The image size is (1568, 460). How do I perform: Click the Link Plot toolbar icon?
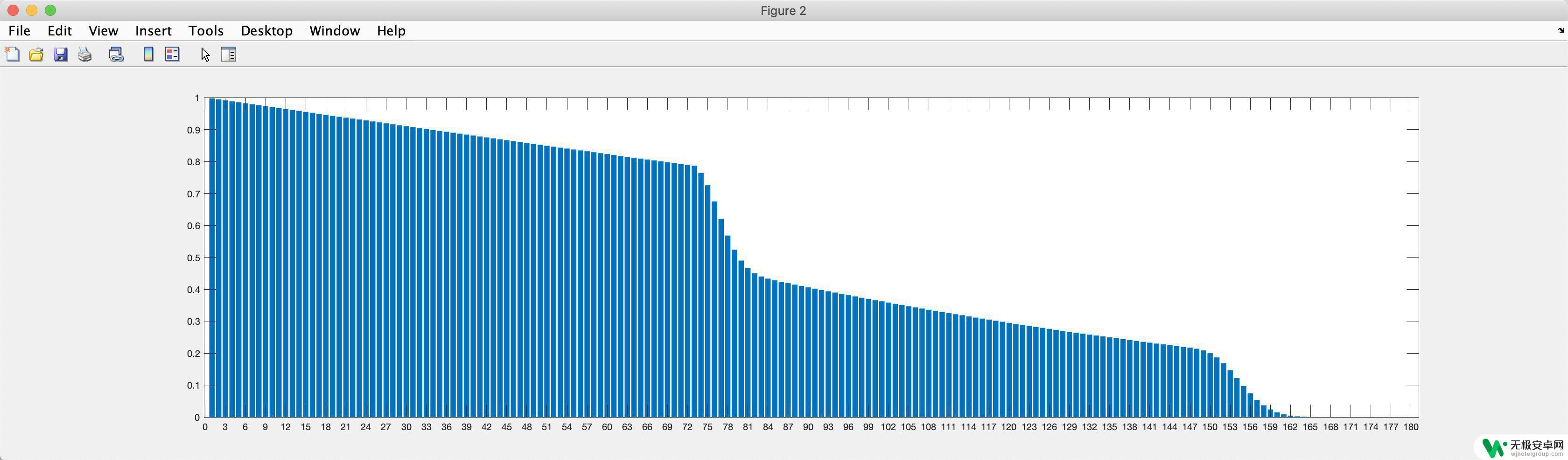tap(116, 54)
